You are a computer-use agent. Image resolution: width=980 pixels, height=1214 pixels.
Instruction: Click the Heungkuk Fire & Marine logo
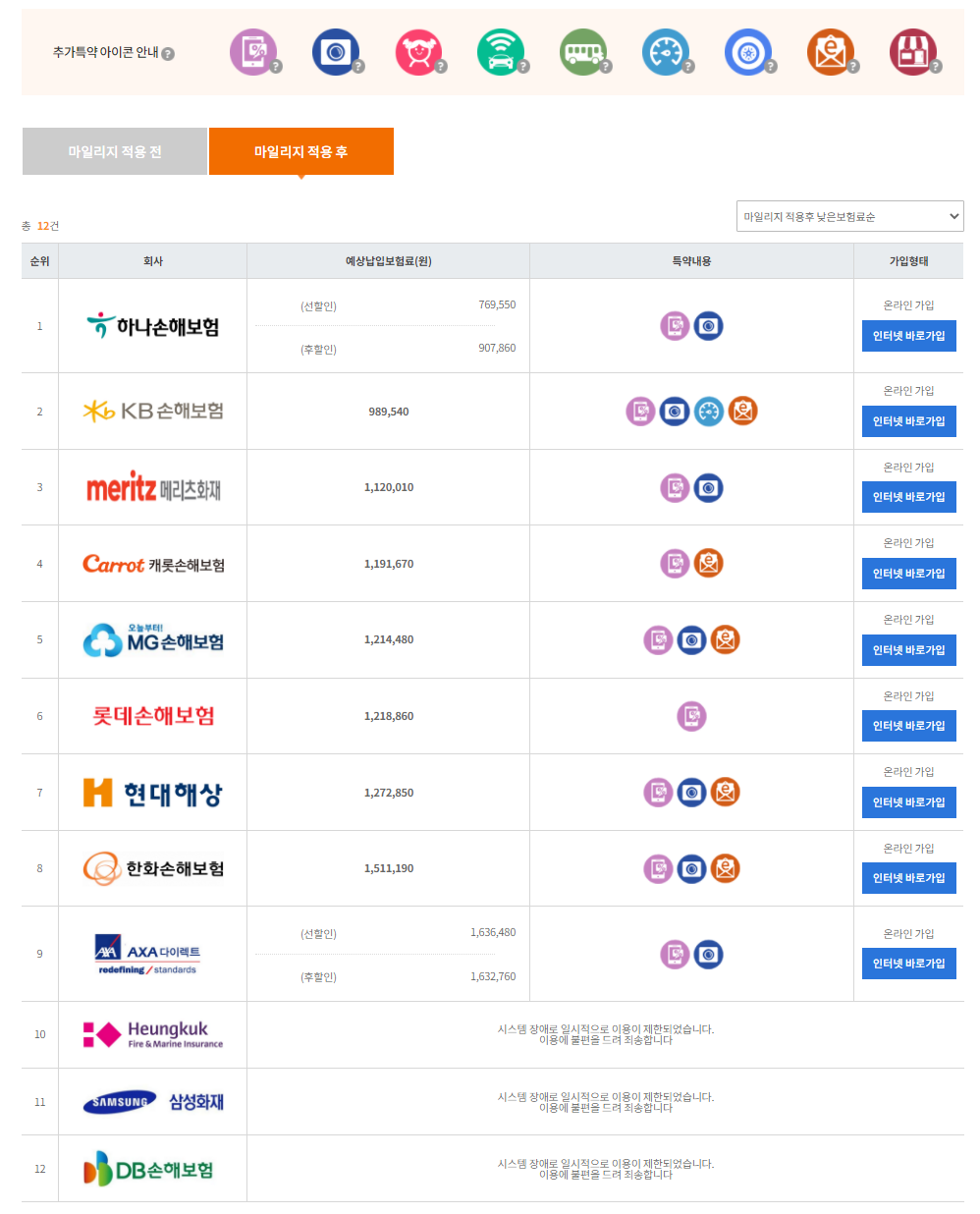tap(153, 1034)
